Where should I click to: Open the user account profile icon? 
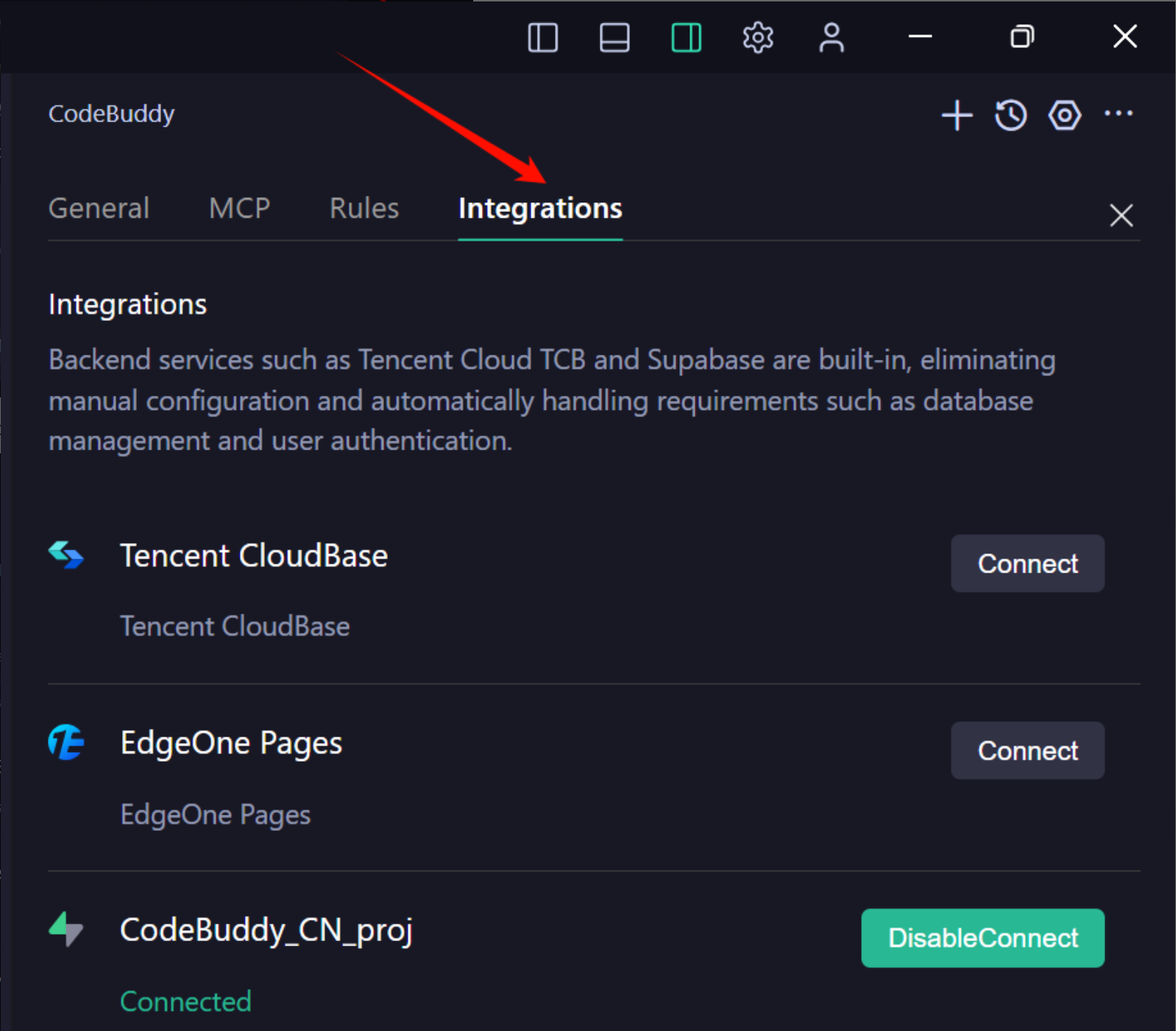[832, 38]
